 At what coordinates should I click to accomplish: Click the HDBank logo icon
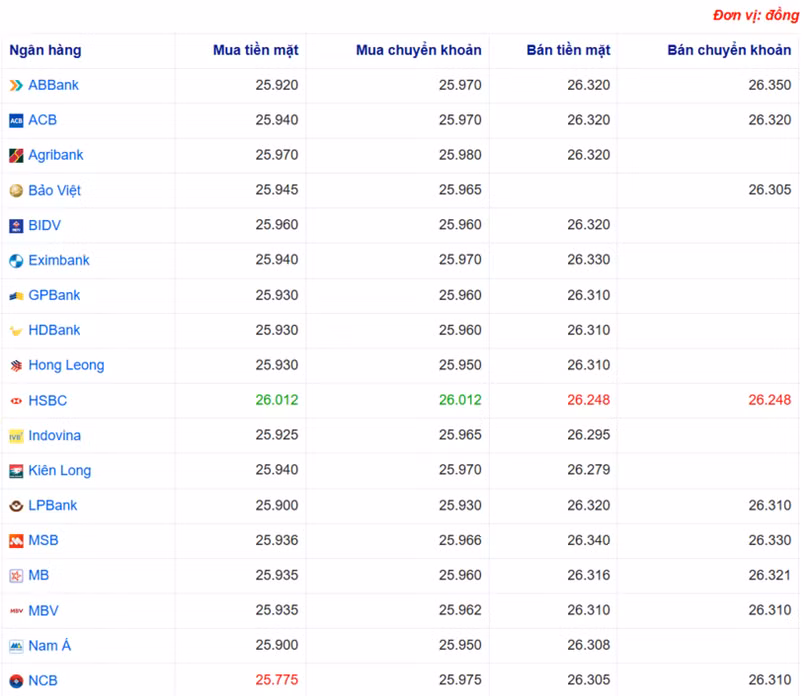coord(15,330)
